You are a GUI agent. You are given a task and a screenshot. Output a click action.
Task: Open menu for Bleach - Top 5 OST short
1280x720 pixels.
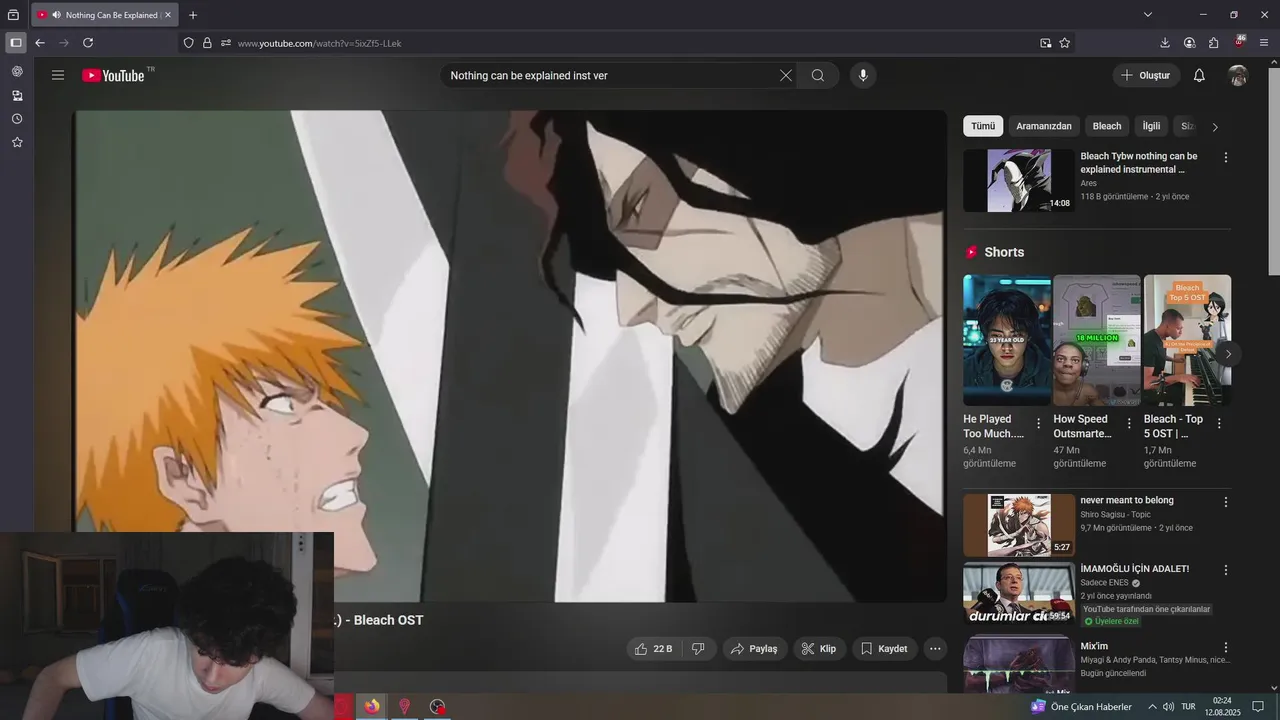point(1219,424)
